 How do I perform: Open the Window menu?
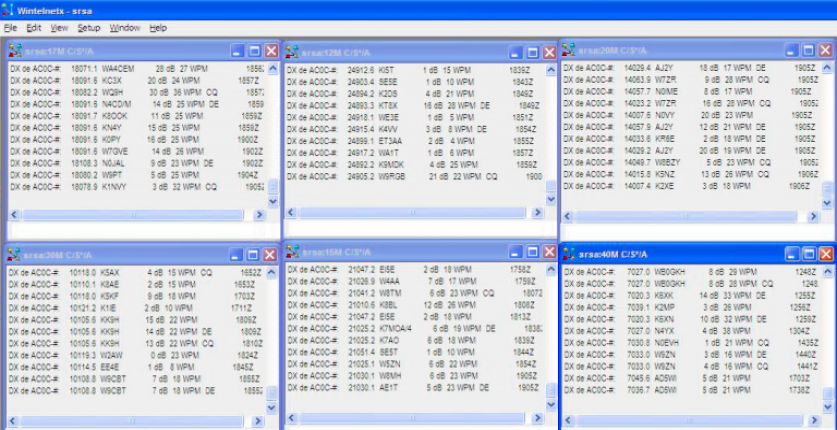pyautogui.click(x=124, y=28)
